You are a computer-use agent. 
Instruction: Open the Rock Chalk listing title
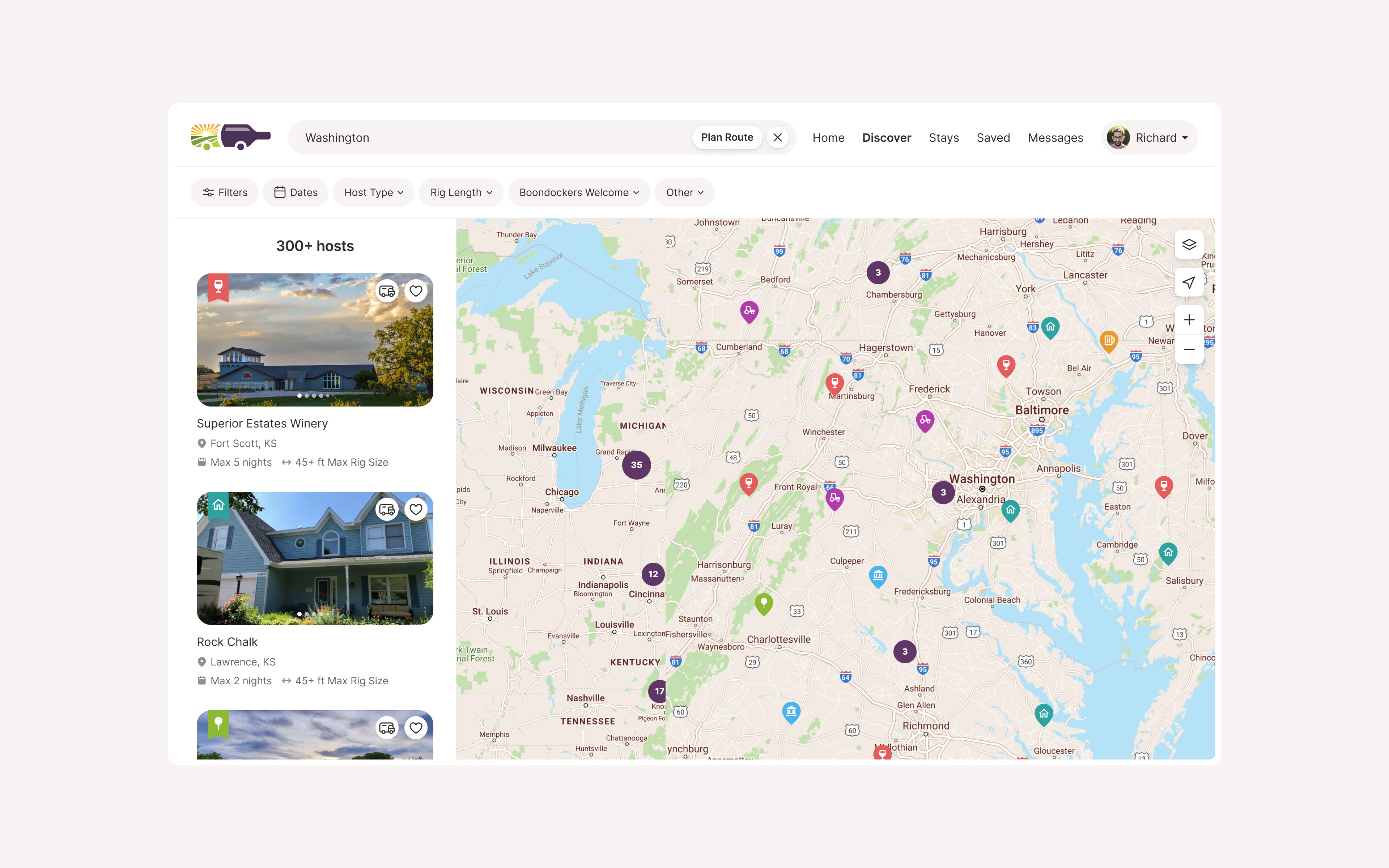(x=227, y=642)
